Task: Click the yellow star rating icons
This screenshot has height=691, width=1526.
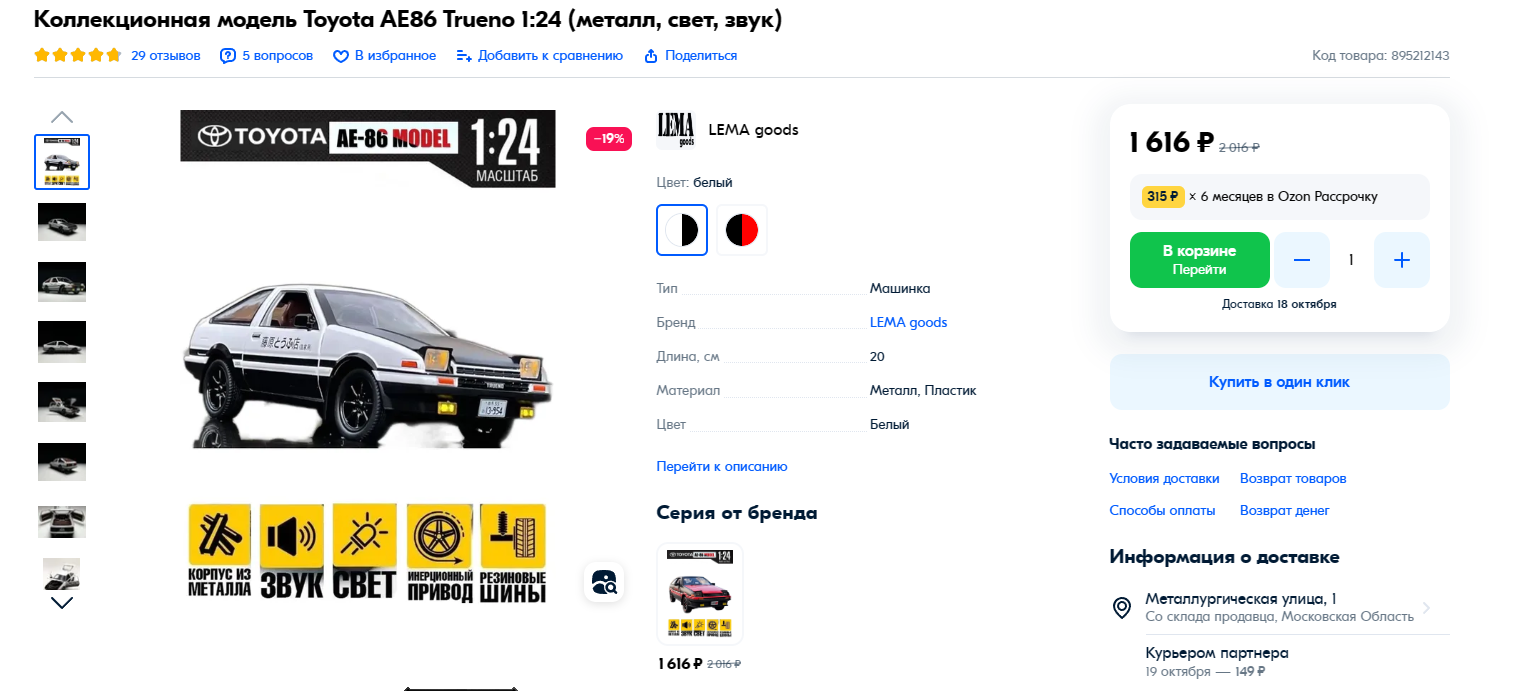Action: (78, 56)
